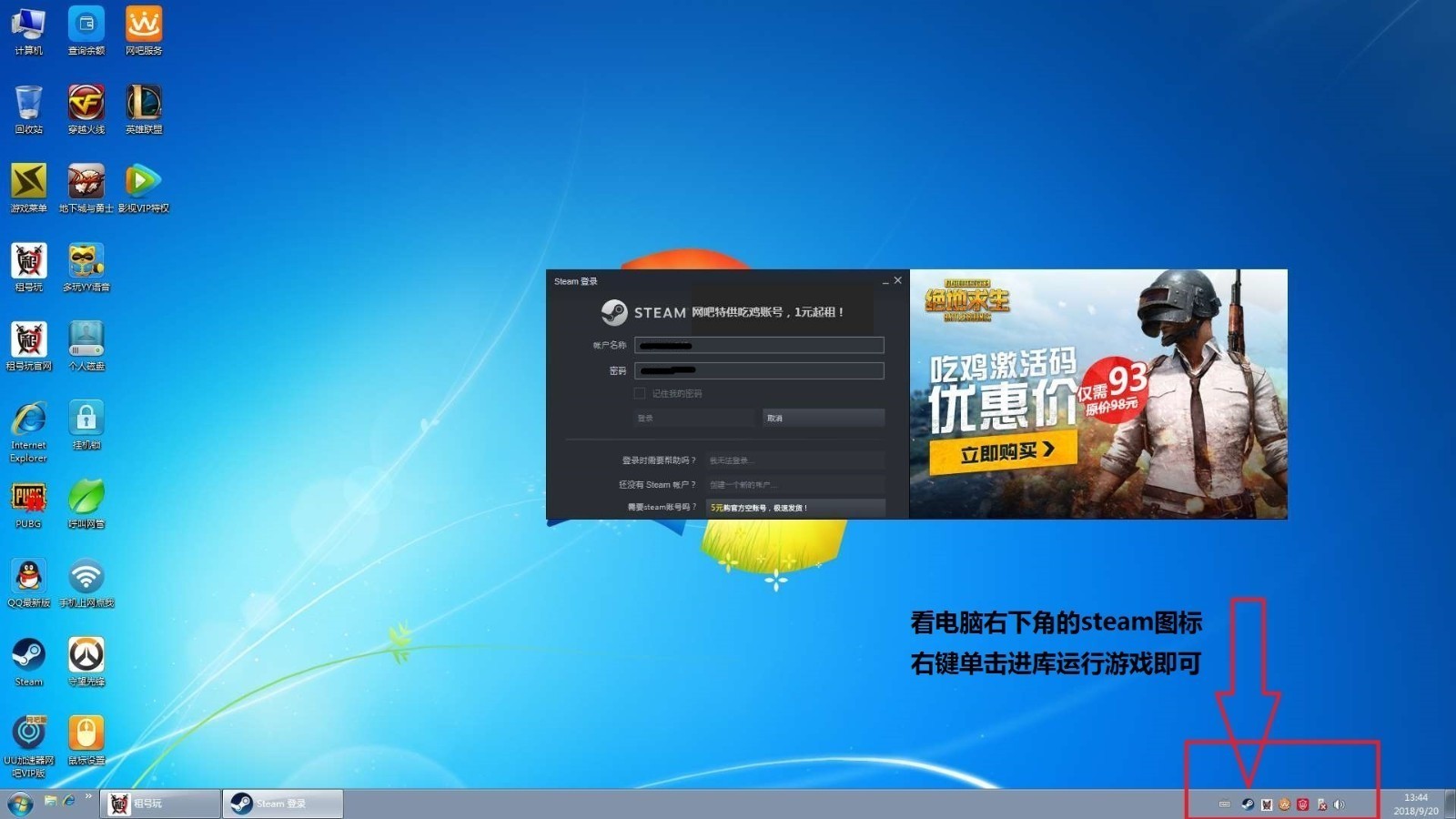Click the 立即购买 button in the ad banner
The height and width of the screenshot is (819, 1456).
(x=1004, y=451)
